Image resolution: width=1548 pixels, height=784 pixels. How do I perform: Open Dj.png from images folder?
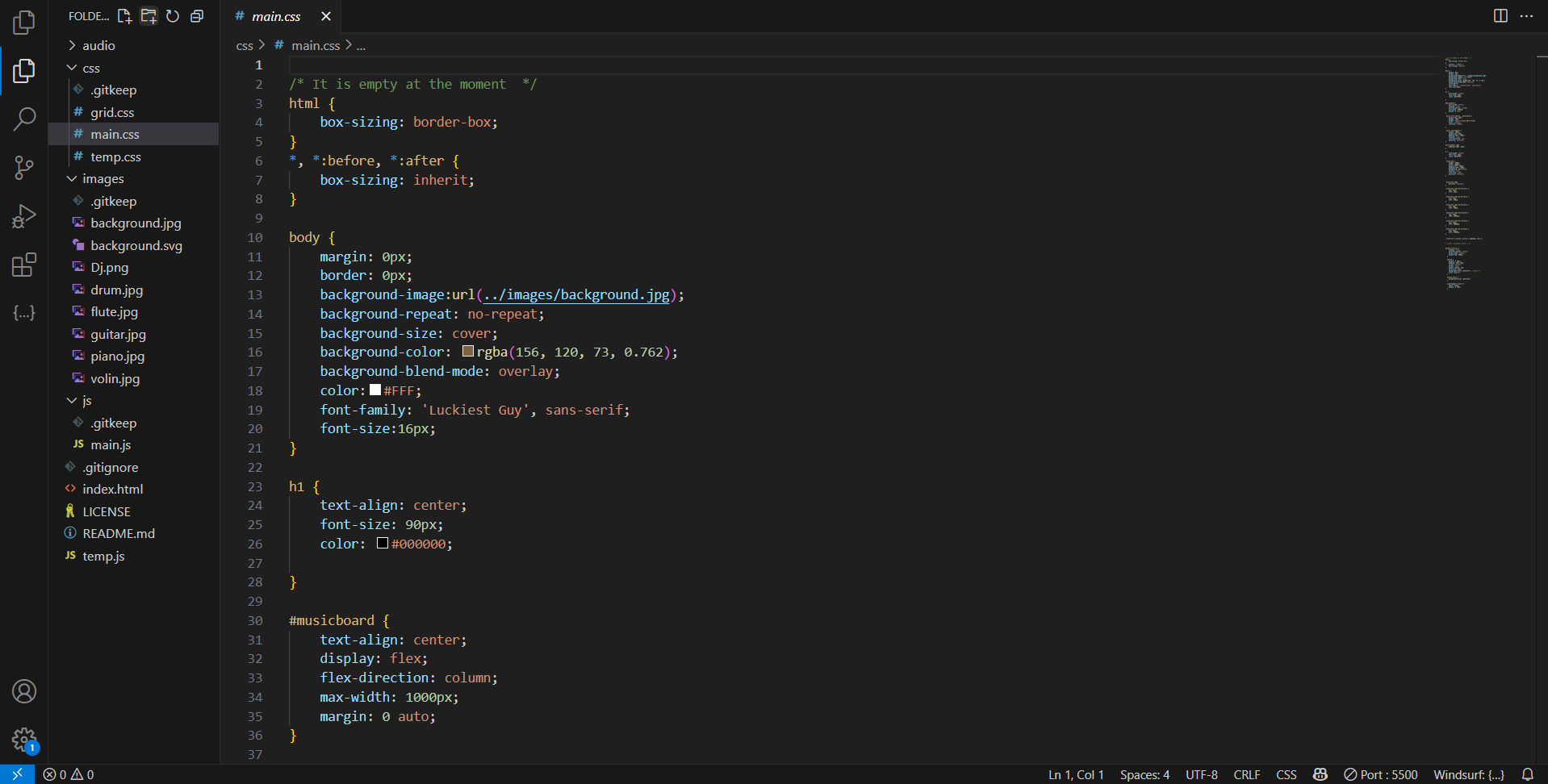(x=133, y=267)
